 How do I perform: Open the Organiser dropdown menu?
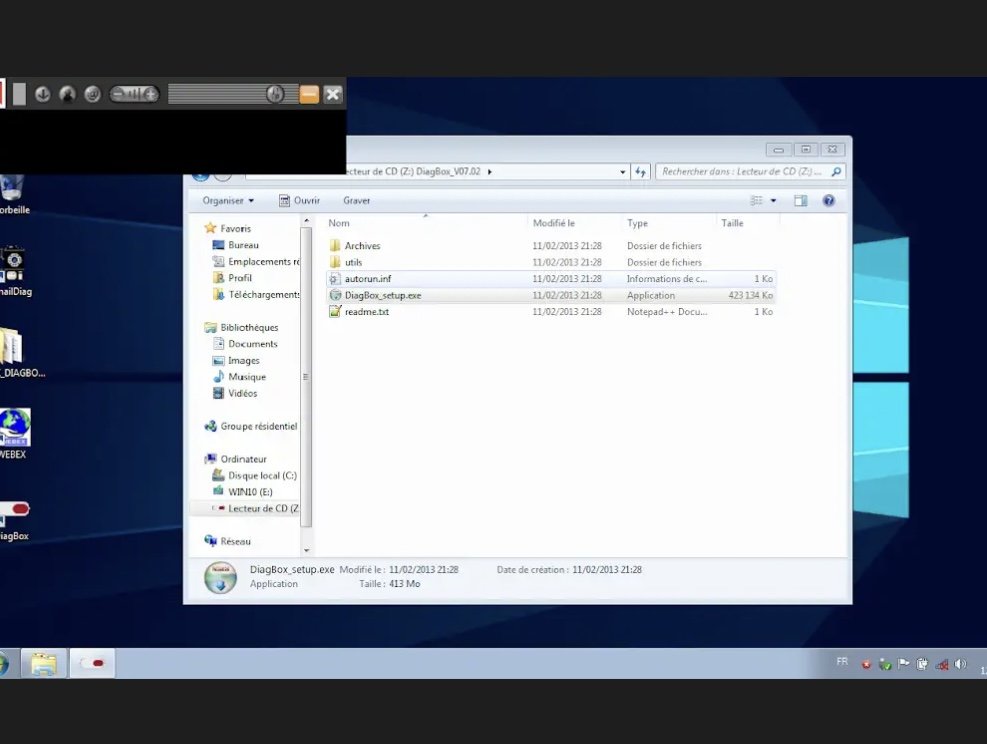[x=228, y=201]
